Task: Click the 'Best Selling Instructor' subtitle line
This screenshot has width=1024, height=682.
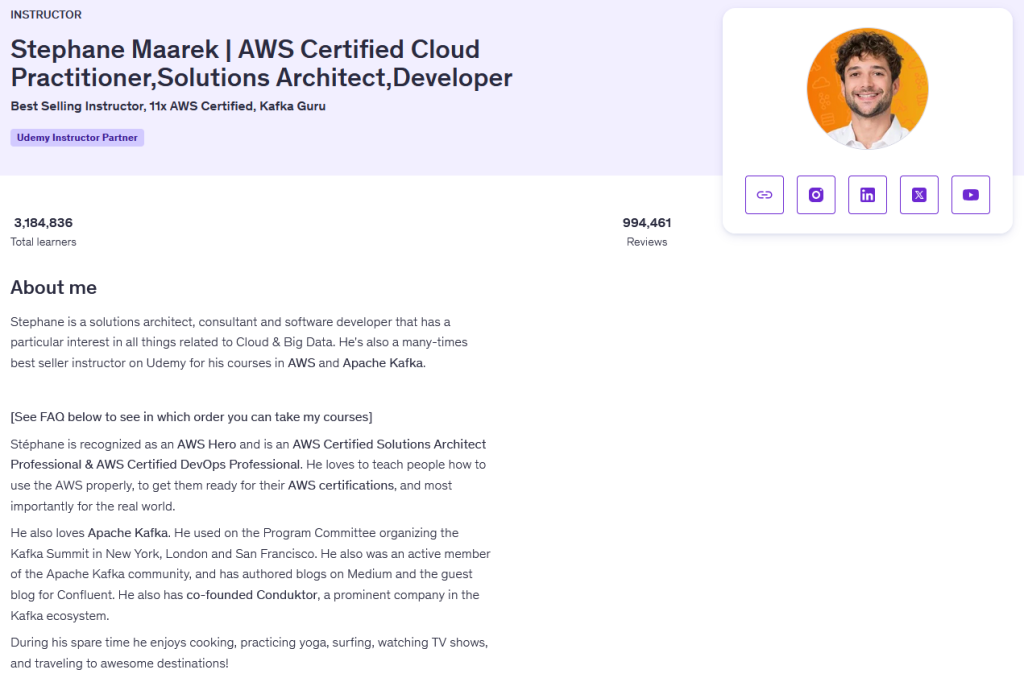Action: (x=168, y=106)
